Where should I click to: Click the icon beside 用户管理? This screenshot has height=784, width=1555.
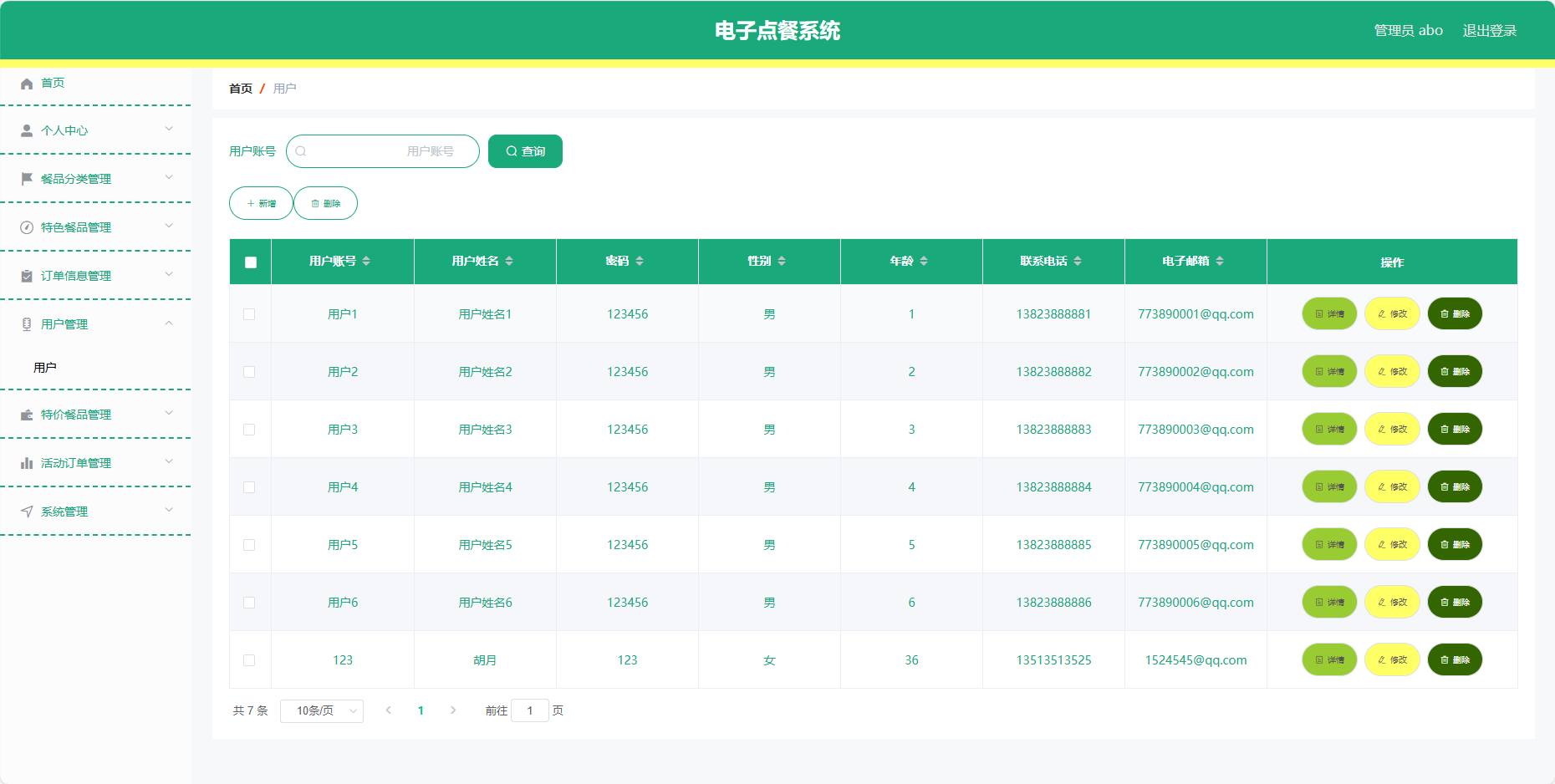(27, 324)
